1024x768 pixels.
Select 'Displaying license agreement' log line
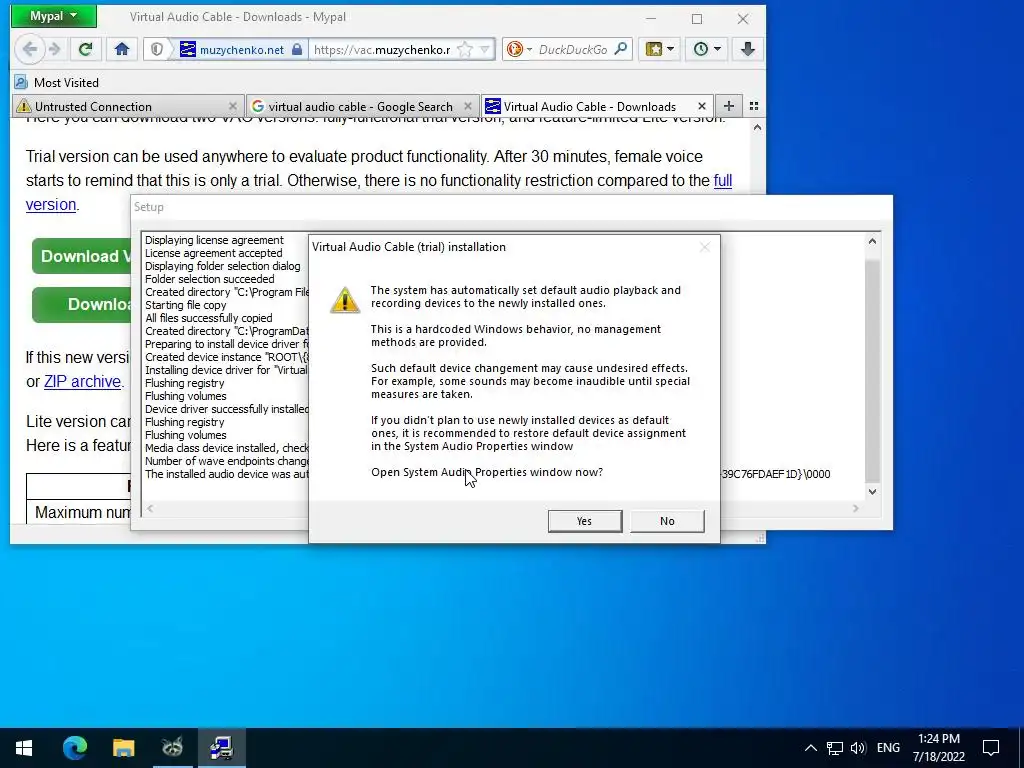pyautogui.click(x=214, y=240)
